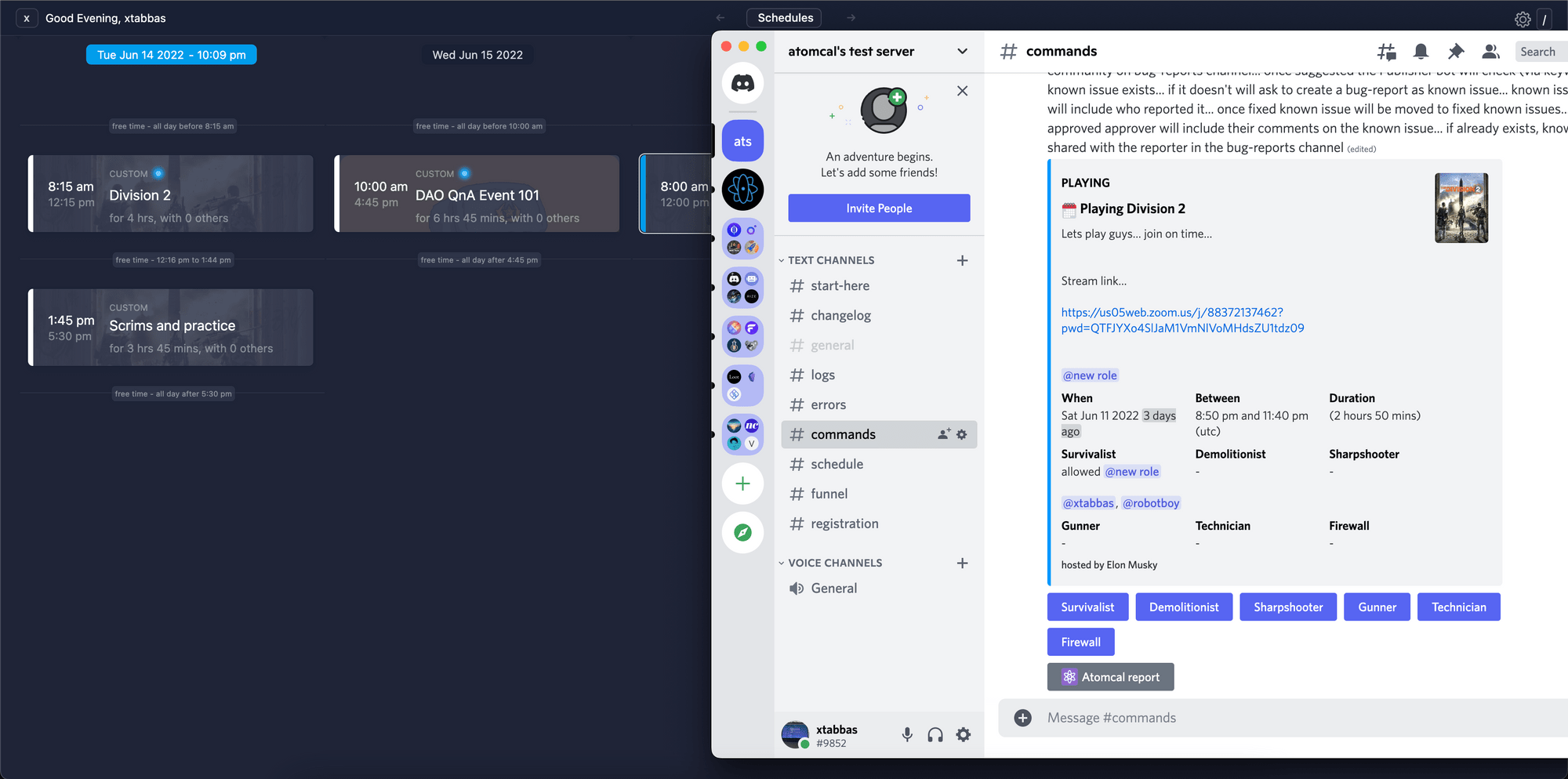This screenshot has width=1568, height=779.
Task: Open Division 2 schedule card
Action: 171,194
